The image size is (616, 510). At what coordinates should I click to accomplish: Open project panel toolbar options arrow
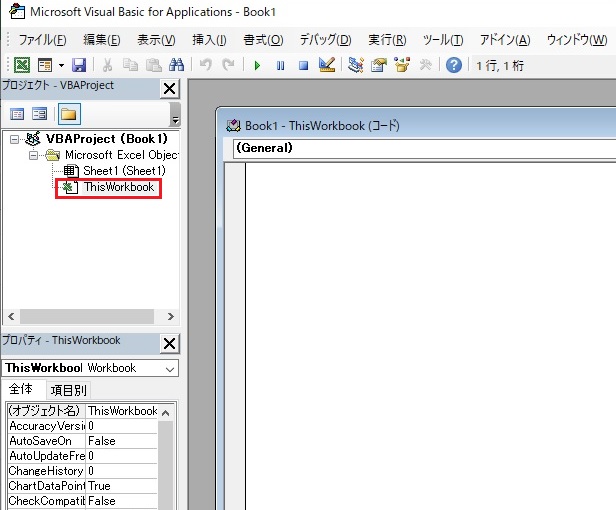click(175, 115)
